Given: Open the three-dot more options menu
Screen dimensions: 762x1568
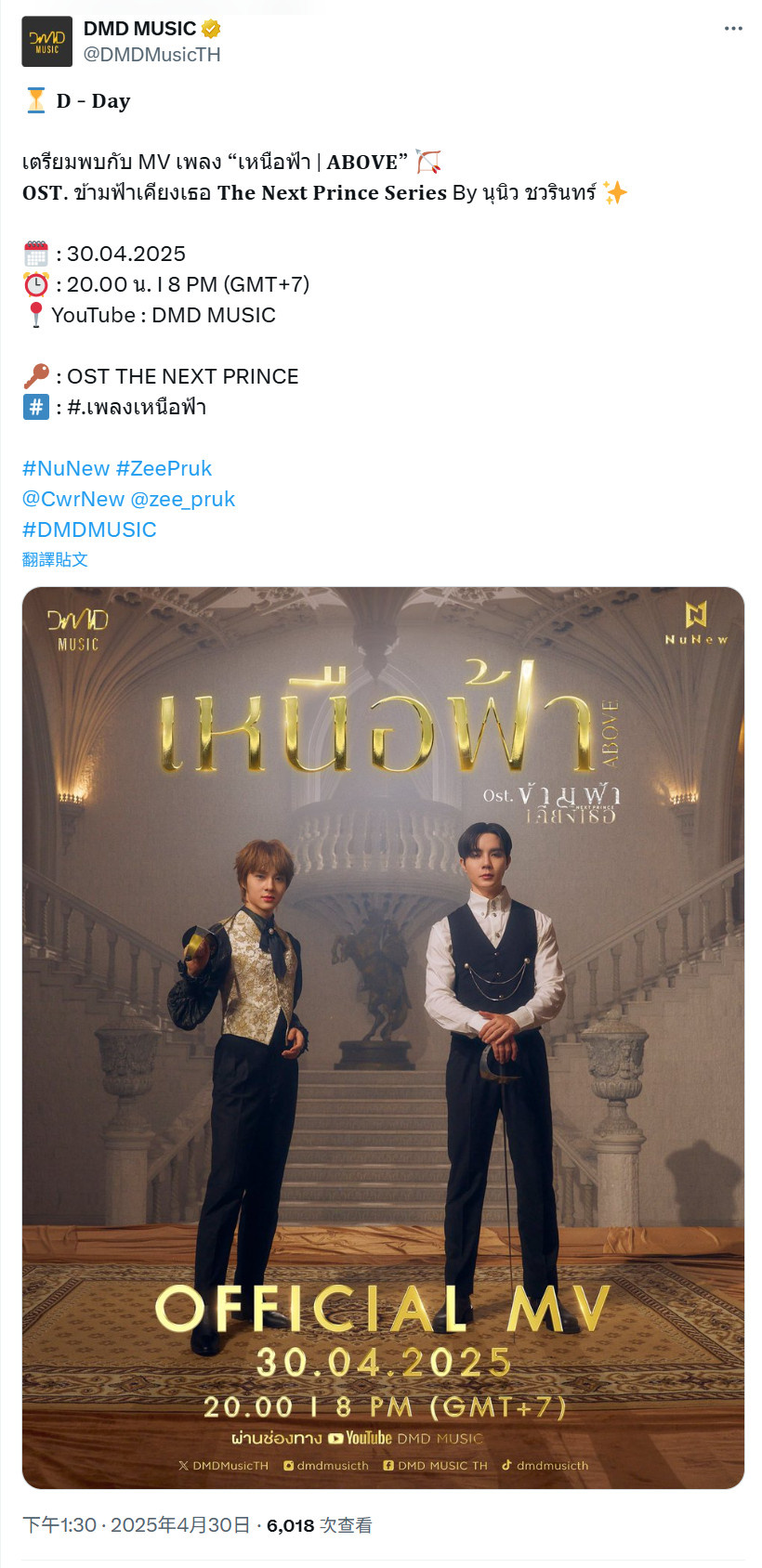Looking at the screenshot, I should click(733, 29).
